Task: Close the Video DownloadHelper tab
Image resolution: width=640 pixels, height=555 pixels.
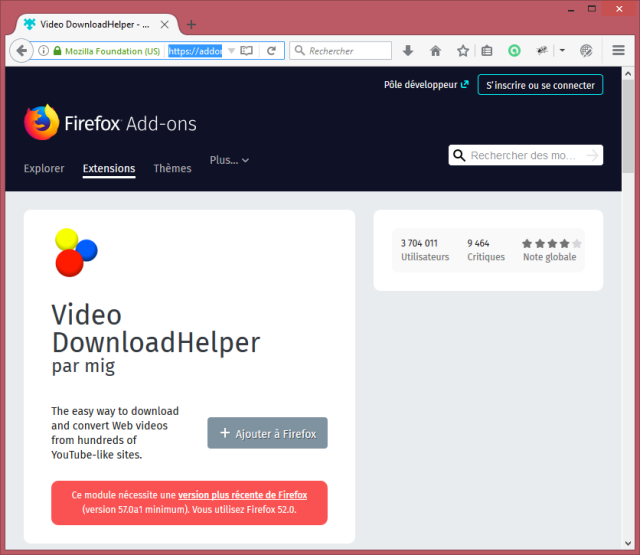Action: (164, 24)
